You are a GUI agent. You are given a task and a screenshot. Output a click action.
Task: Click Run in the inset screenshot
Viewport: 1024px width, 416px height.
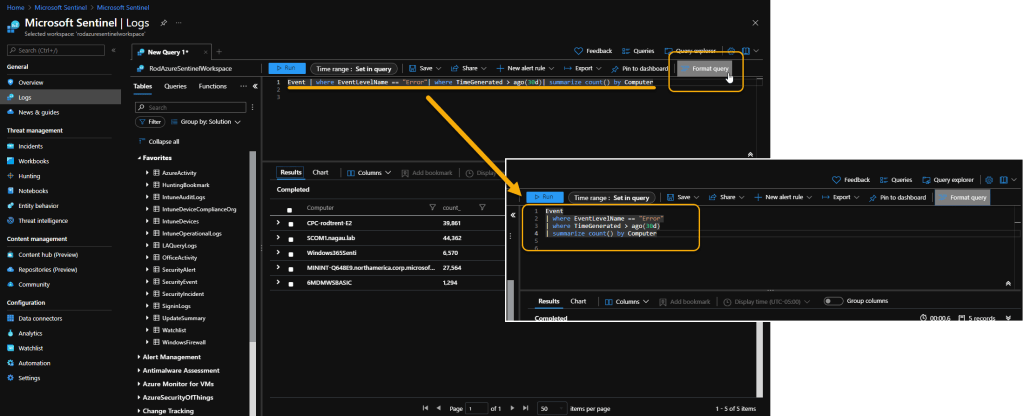544,197
